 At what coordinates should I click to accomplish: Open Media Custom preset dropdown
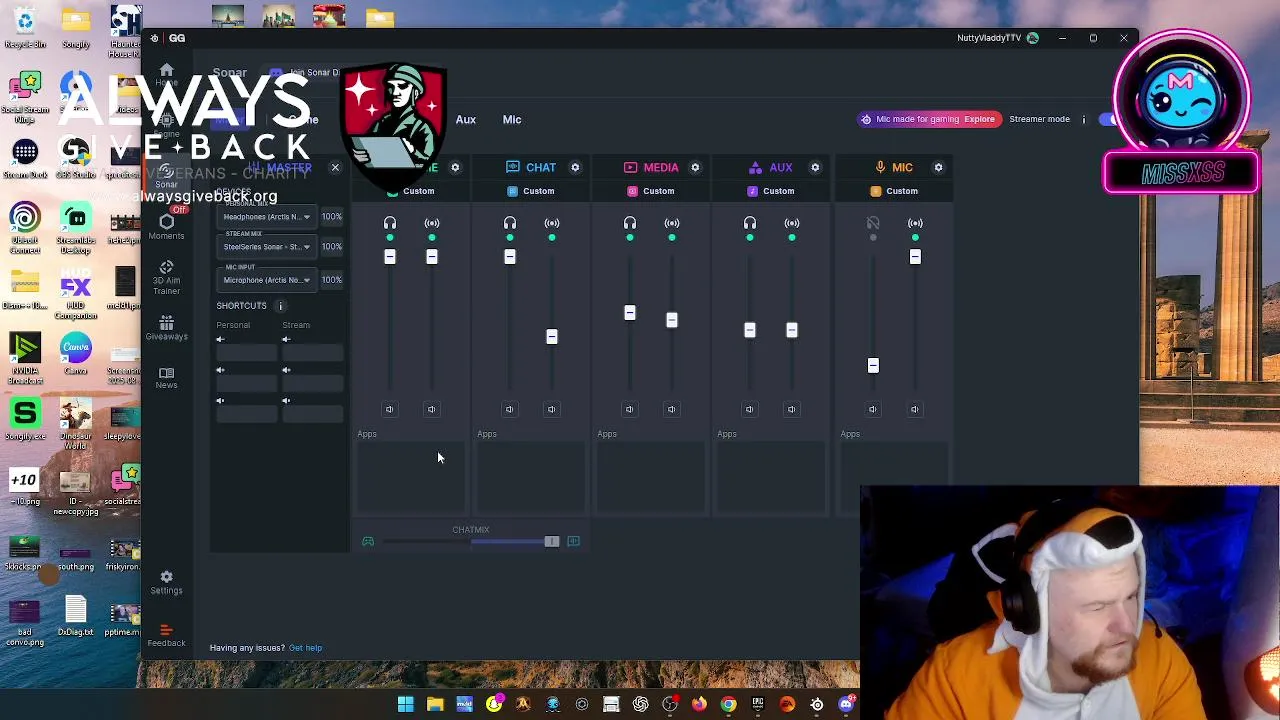point(650,191)
